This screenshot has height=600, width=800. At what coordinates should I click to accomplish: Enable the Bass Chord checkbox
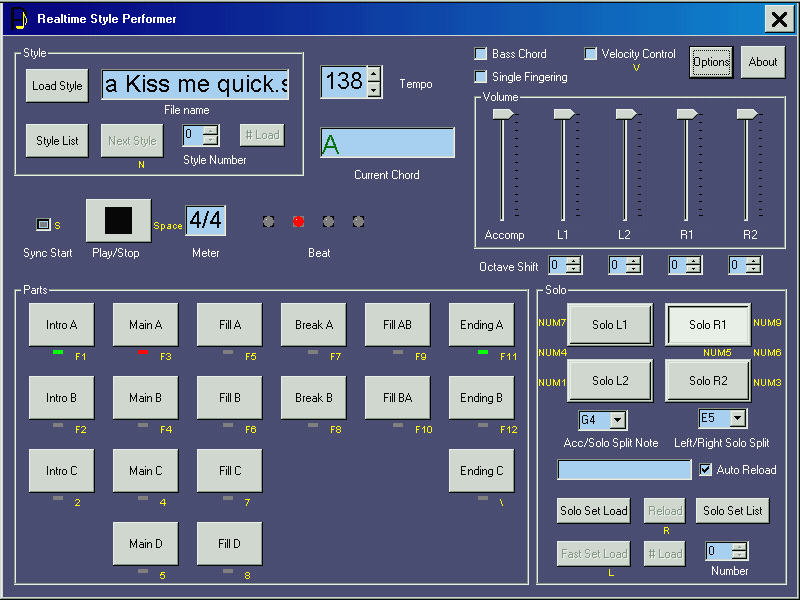(481, 54)
